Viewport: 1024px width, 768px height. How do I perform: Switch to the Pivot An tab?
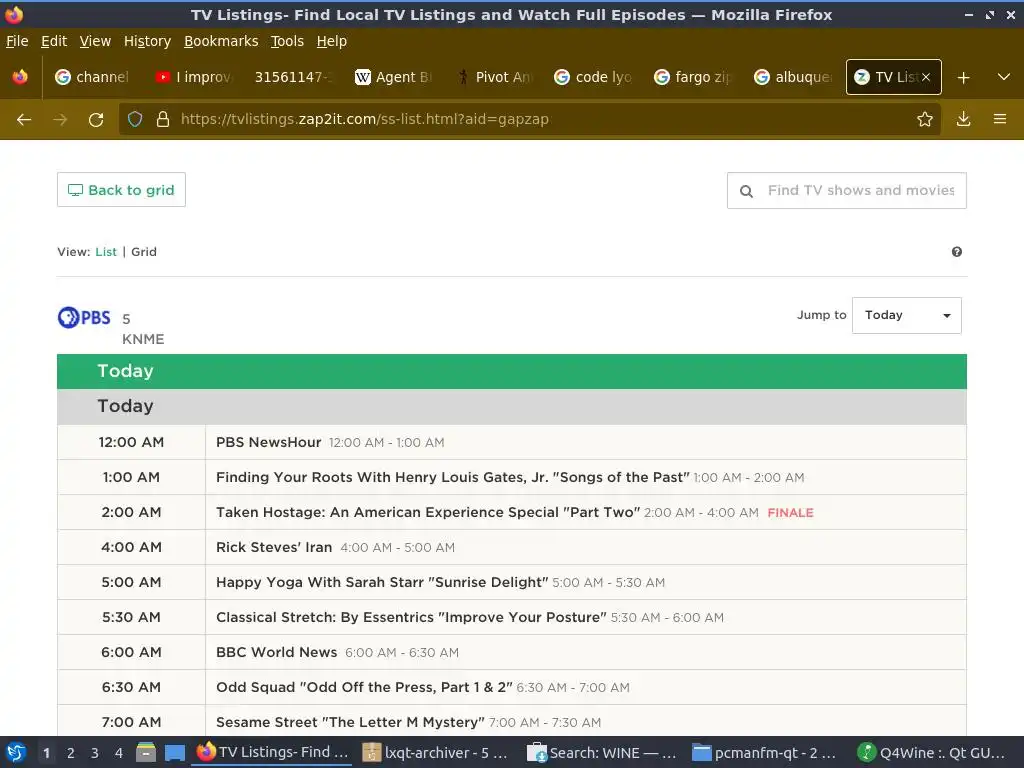492,77
